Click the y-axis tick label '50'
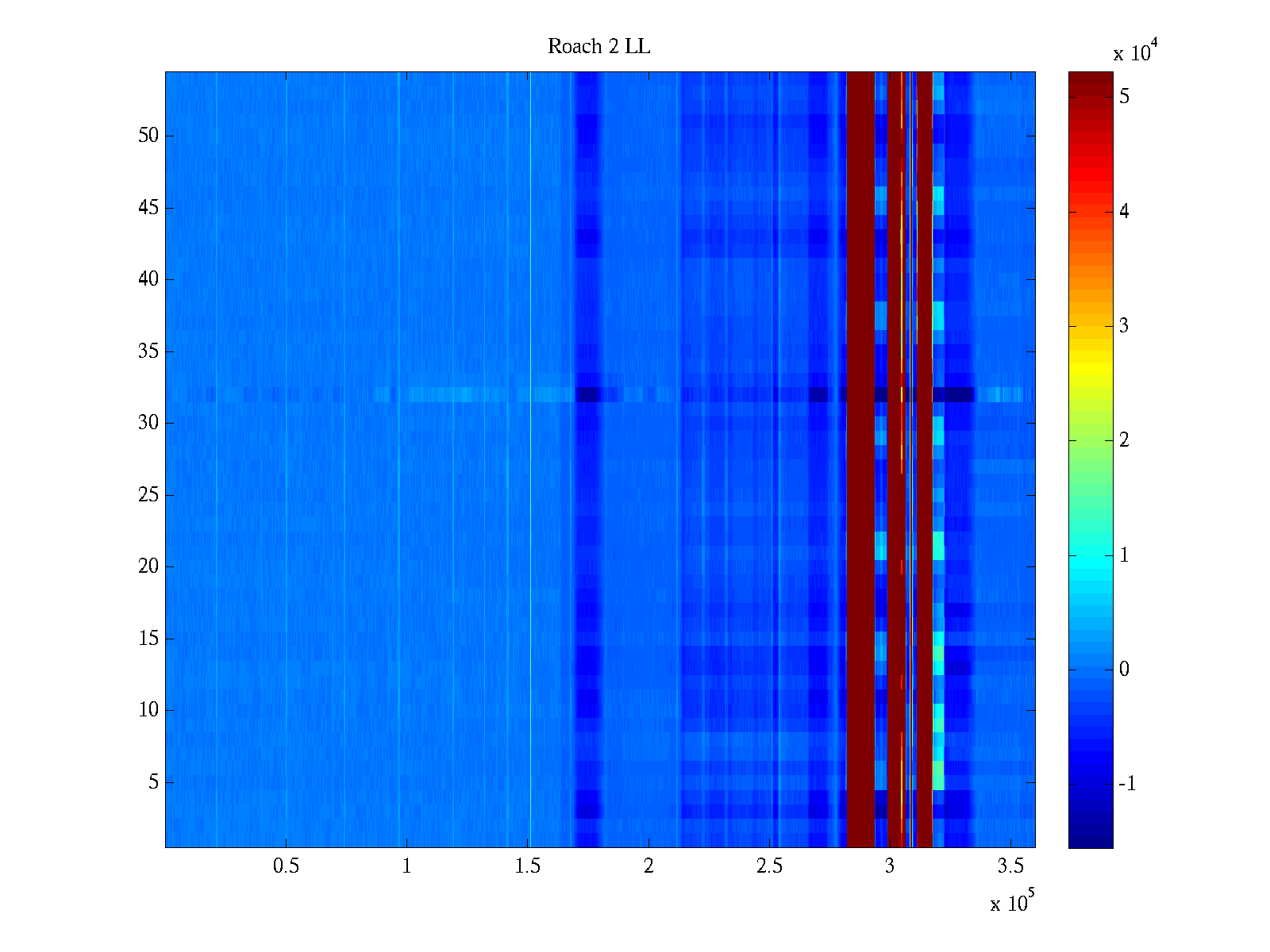 click(148, 136)
